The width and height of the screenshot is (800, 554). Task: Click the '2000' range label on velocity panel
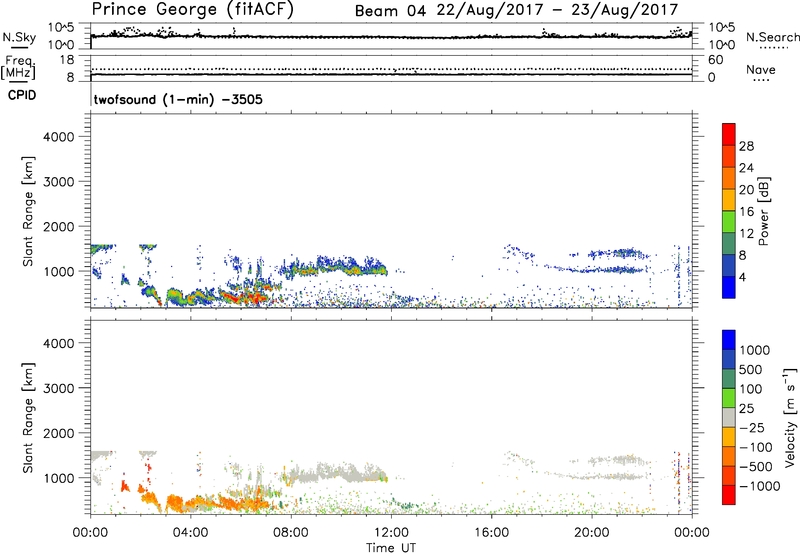(58, 433)
